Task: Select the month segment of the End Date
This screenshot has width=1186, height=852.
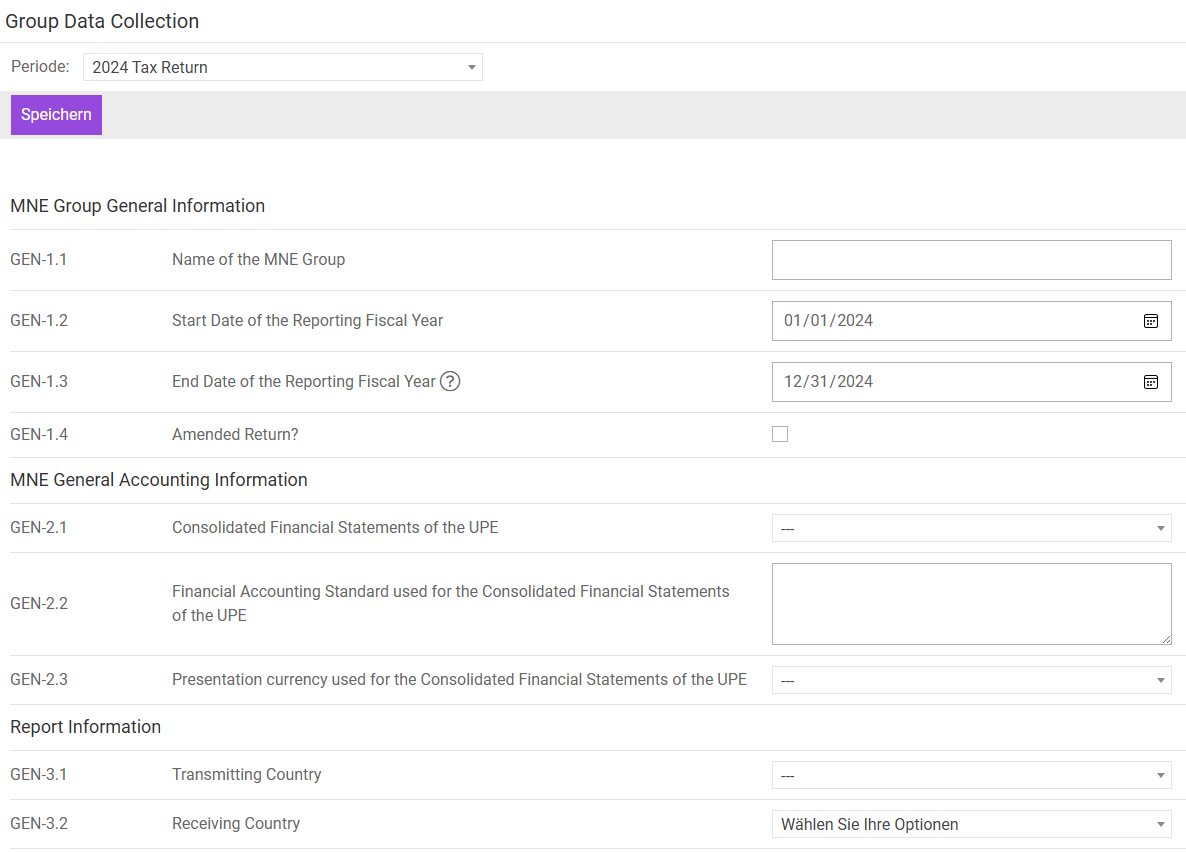Action: [792, 382]
